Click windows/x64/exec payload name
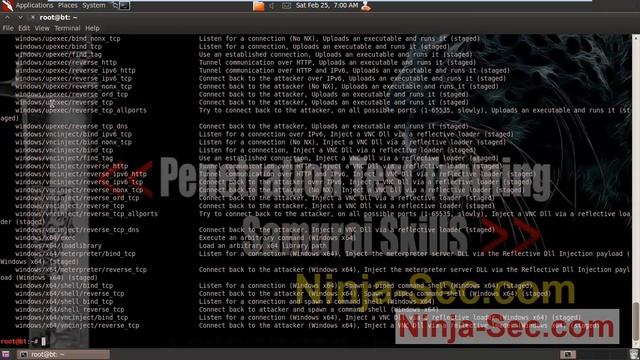 point(45,238)
